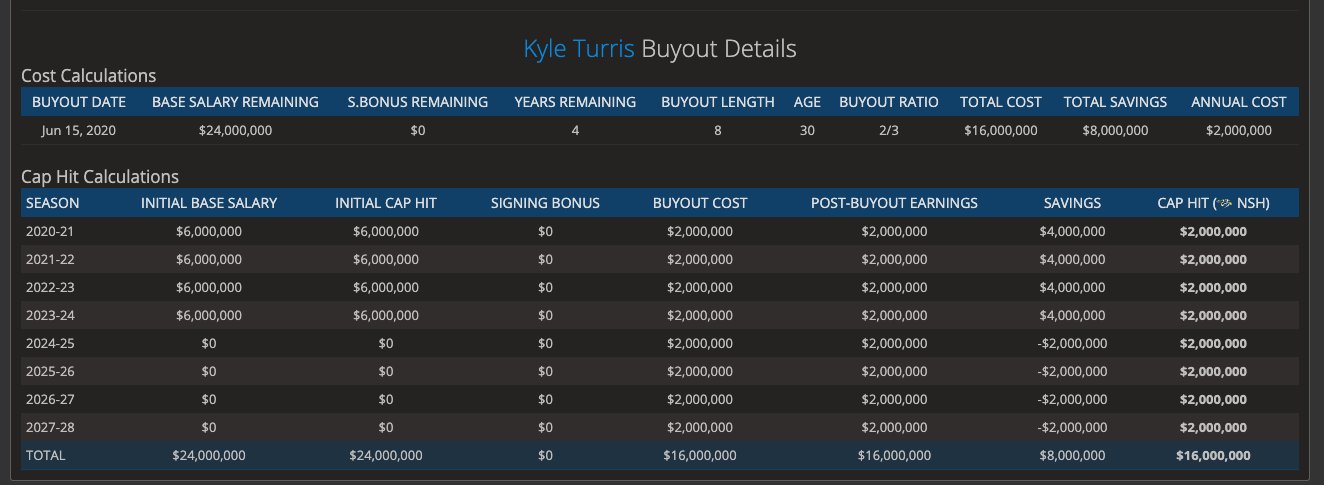This screenshot has height=485, width=1324.
Task: Click the 2026-27 season row label
Action: (x=50, y=399)
